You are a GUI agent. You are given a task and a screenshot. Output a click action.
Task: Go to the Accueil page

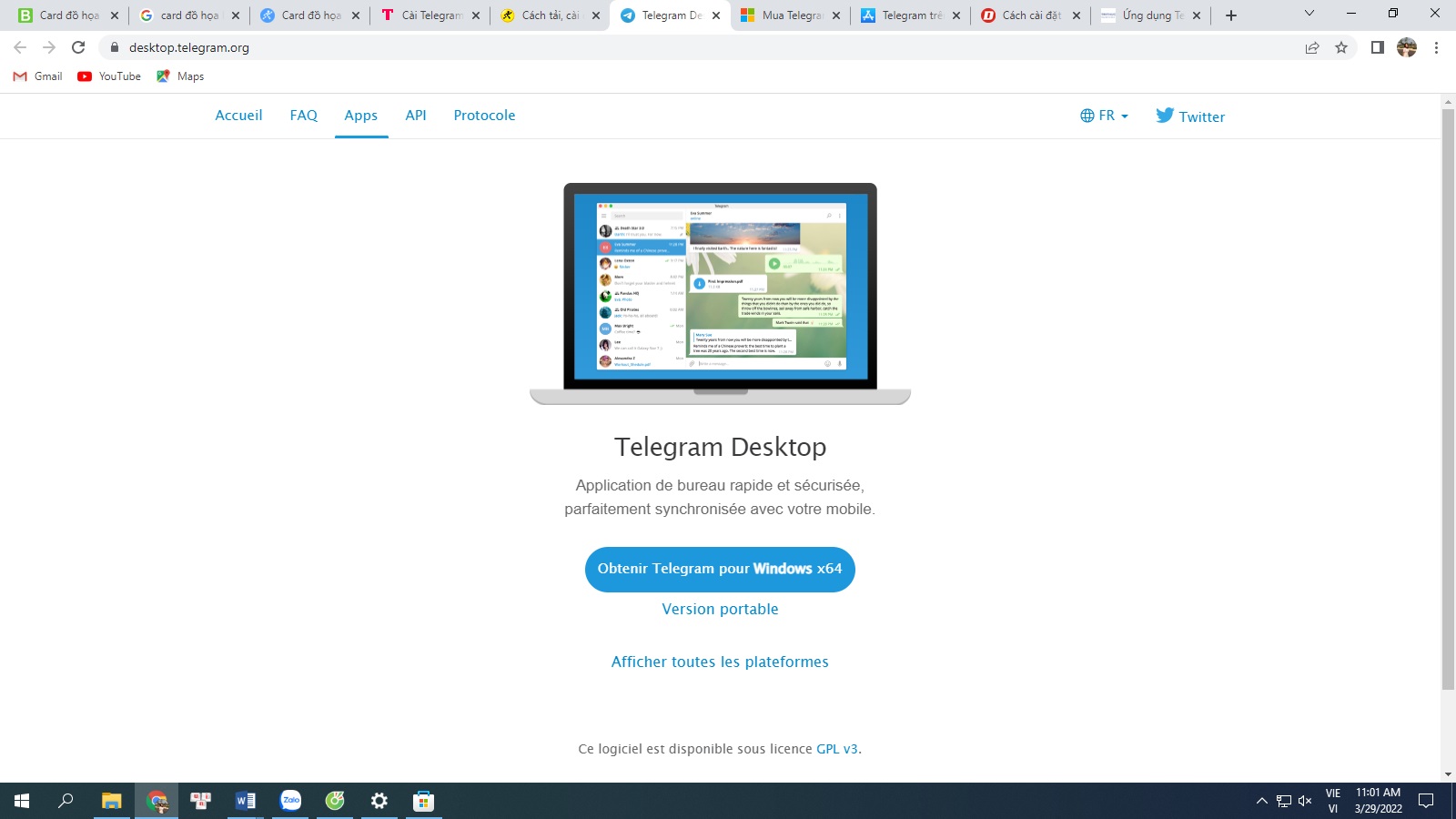pyautogui.click(x=238, y=116)
